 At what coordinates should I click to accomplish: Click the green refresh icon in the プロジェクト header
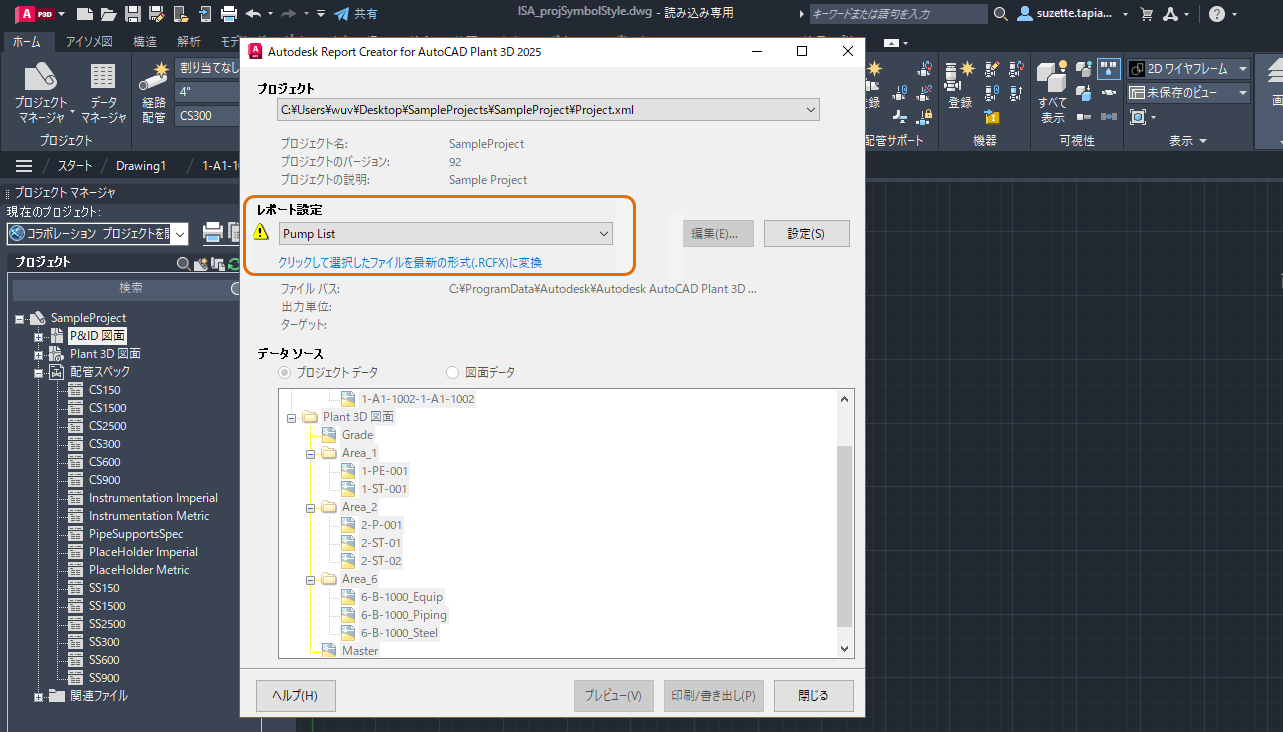233,263
